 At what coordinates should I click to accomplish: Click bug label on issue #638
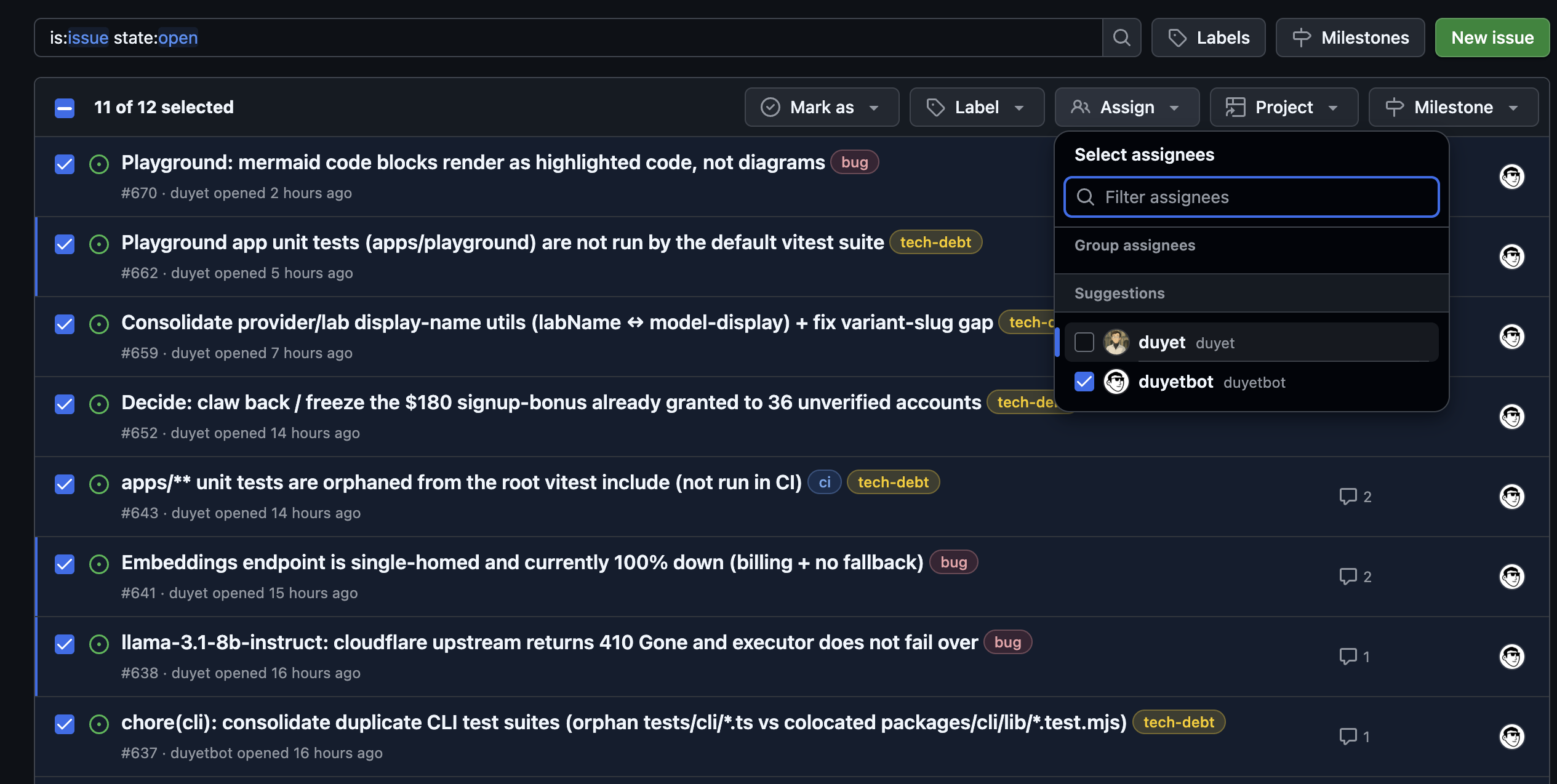tap(1007, 642)
